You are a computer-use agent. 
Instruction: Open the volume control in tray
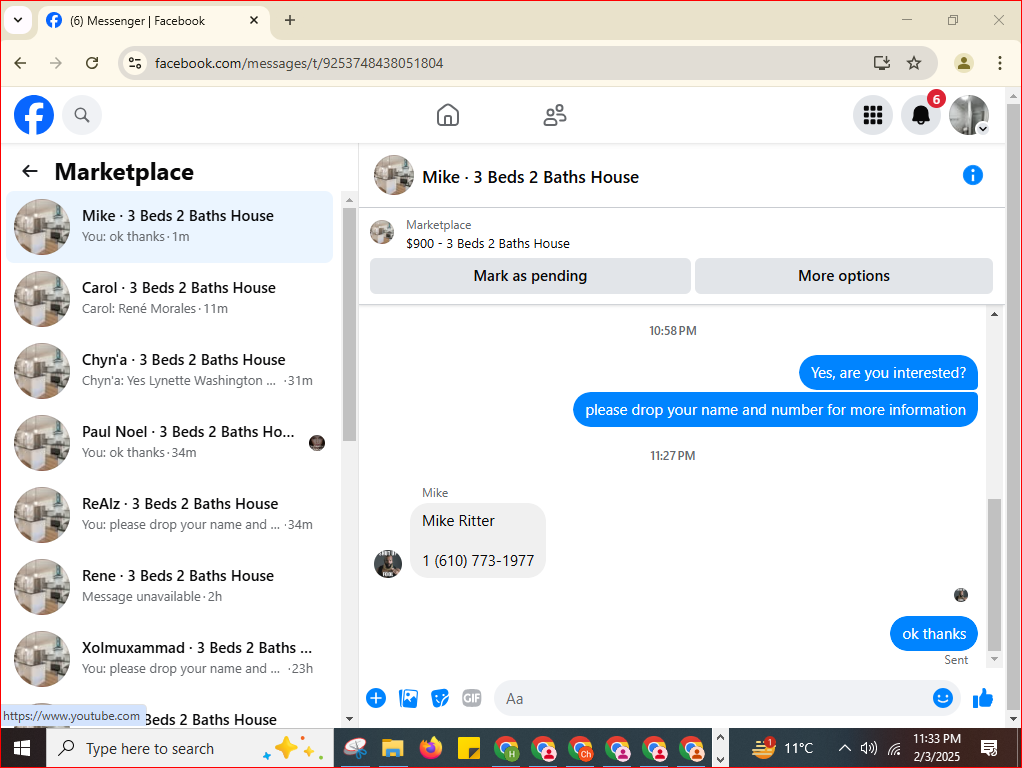[868, 748]
